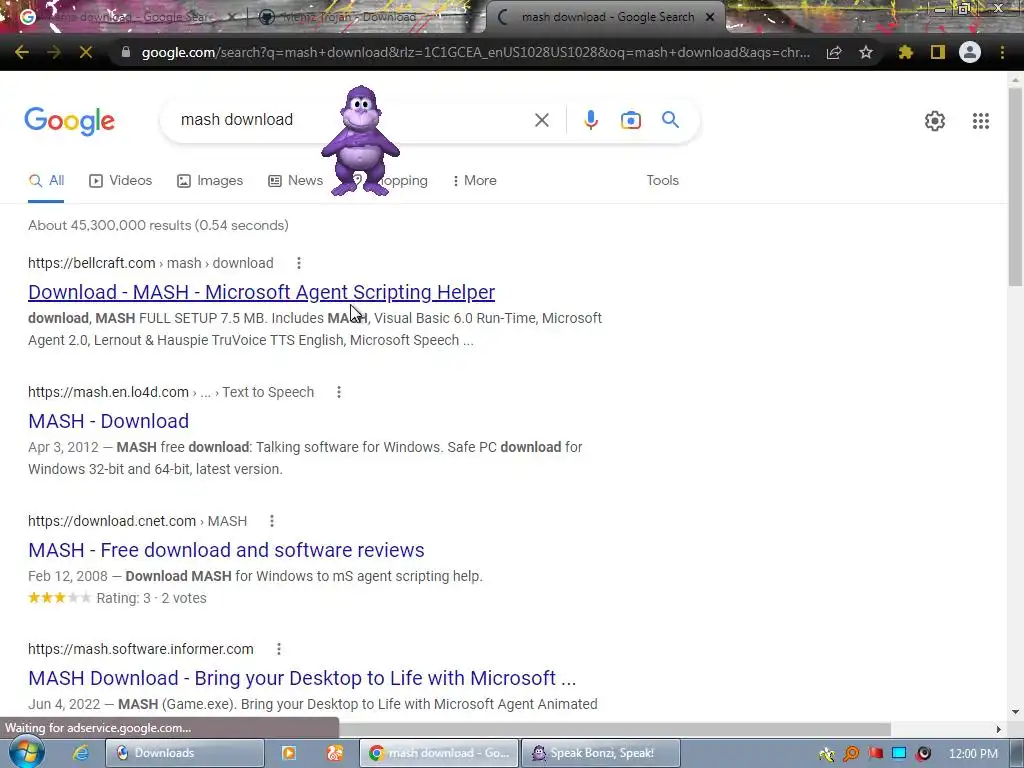
Task: Click the 12:00 PM taskbar clock
Action: tap(973, 754)
